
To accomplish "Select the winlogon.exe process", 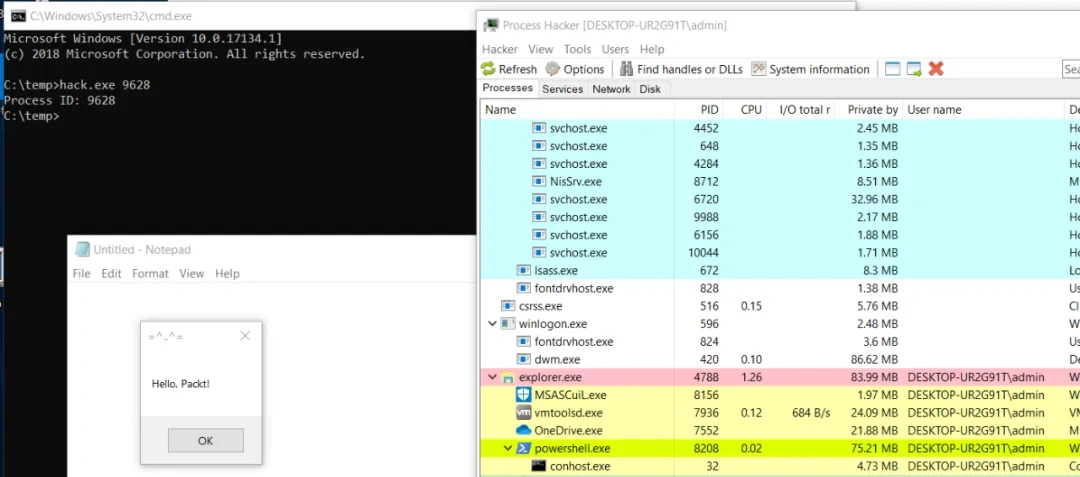I will click(780, 324).
